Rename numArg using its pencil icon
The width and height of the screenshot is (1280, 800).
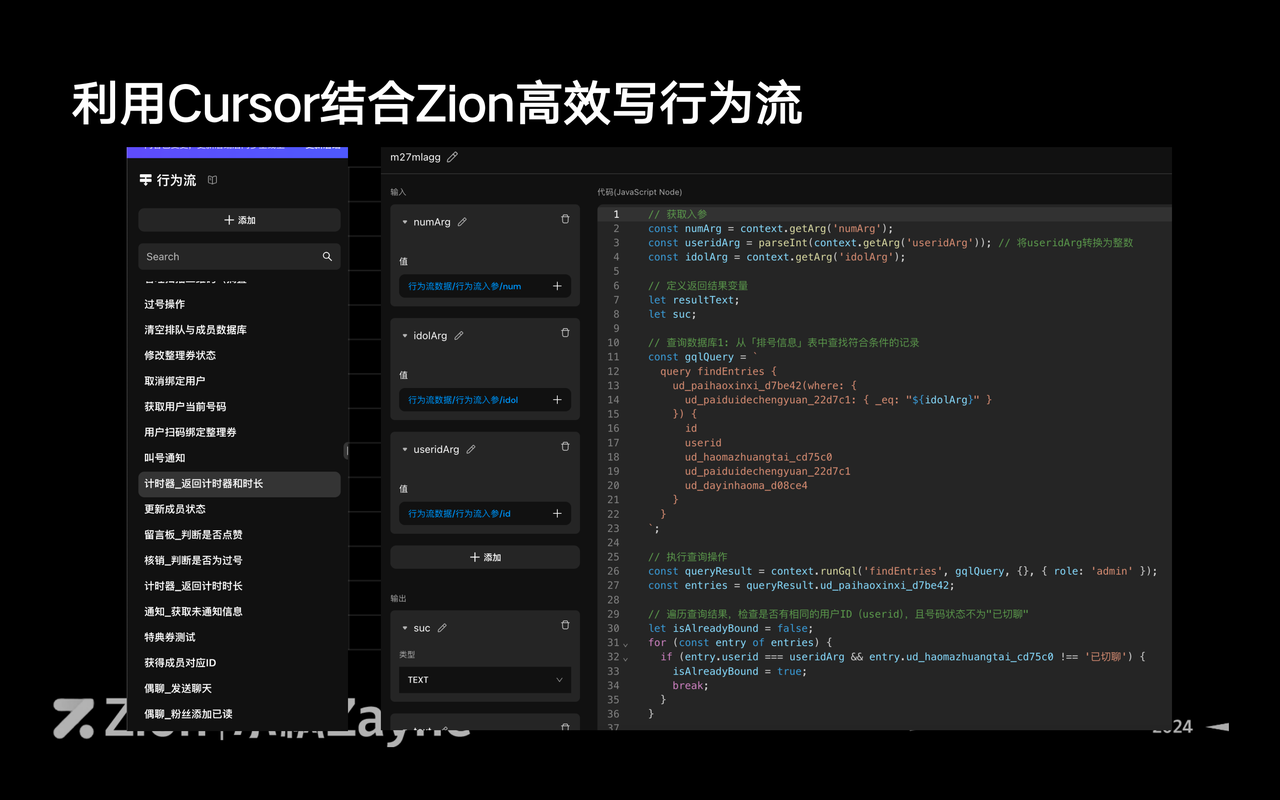pyautogui.click(x=462, y=222)
